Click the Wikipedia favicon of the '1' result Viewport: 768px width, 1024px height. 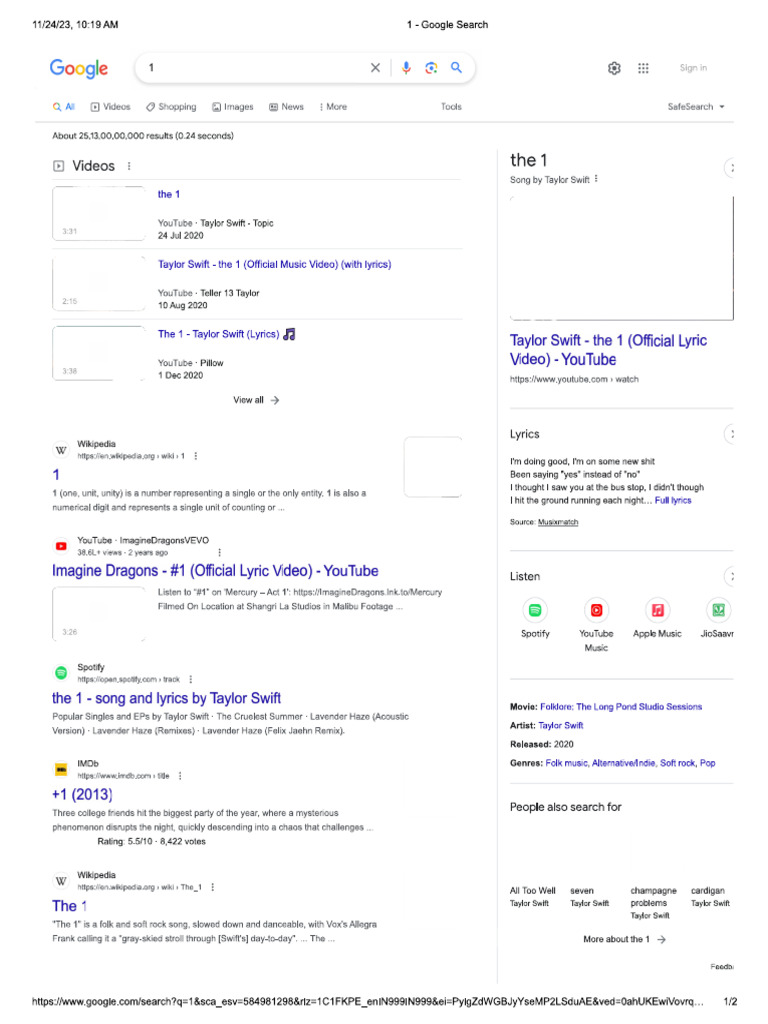pyautogui.click(x=61, y=450)
